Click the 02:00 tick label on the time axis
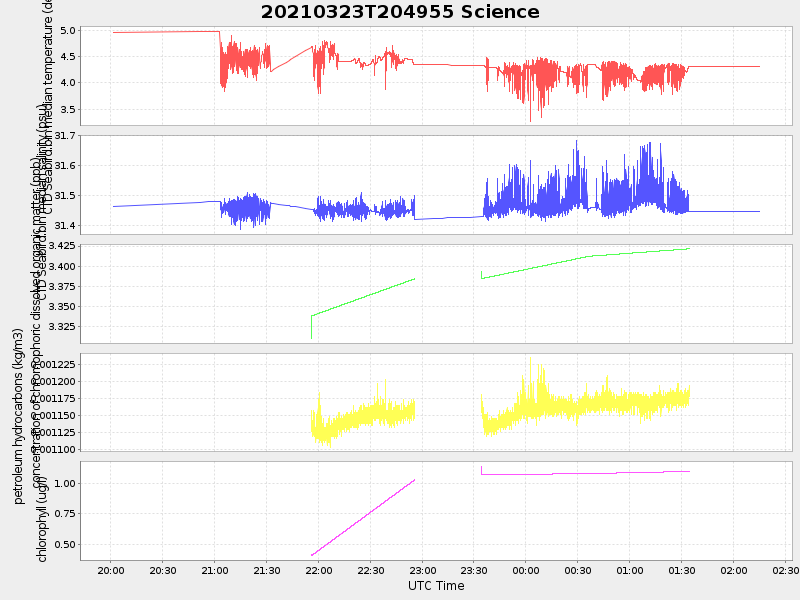 click(734, 571)
